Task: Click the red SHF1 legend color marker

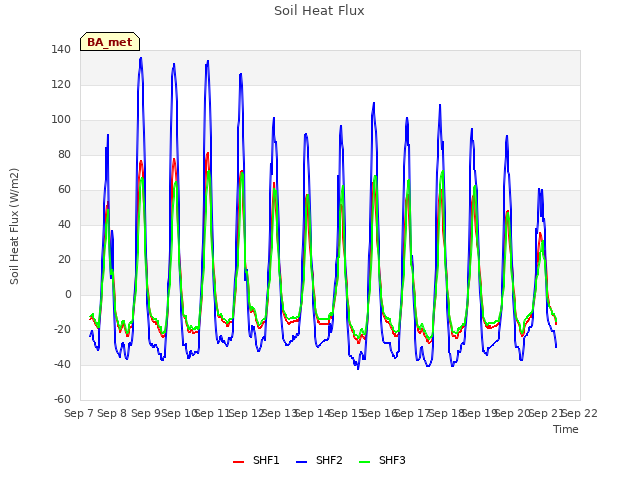Action: (x=238, y=462)
